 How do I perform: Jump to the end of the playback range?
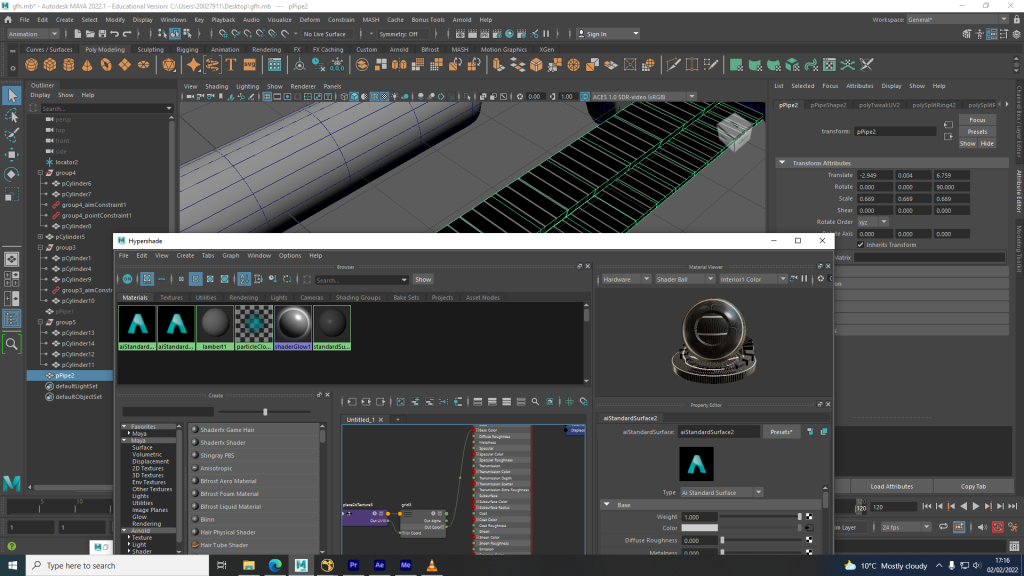tap(1013, 506)
